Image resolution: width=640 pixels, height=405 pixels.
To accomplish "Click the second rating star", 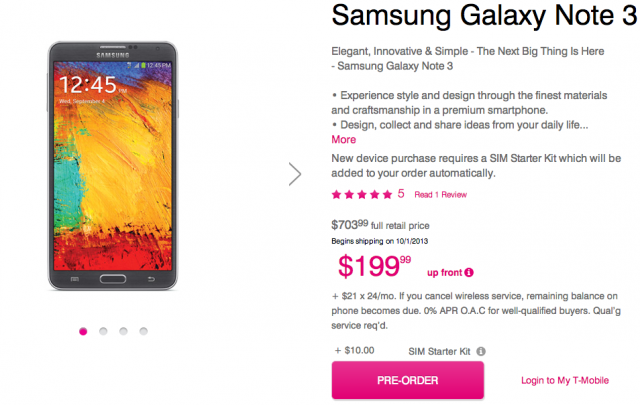I will click(x=349, y=194).
